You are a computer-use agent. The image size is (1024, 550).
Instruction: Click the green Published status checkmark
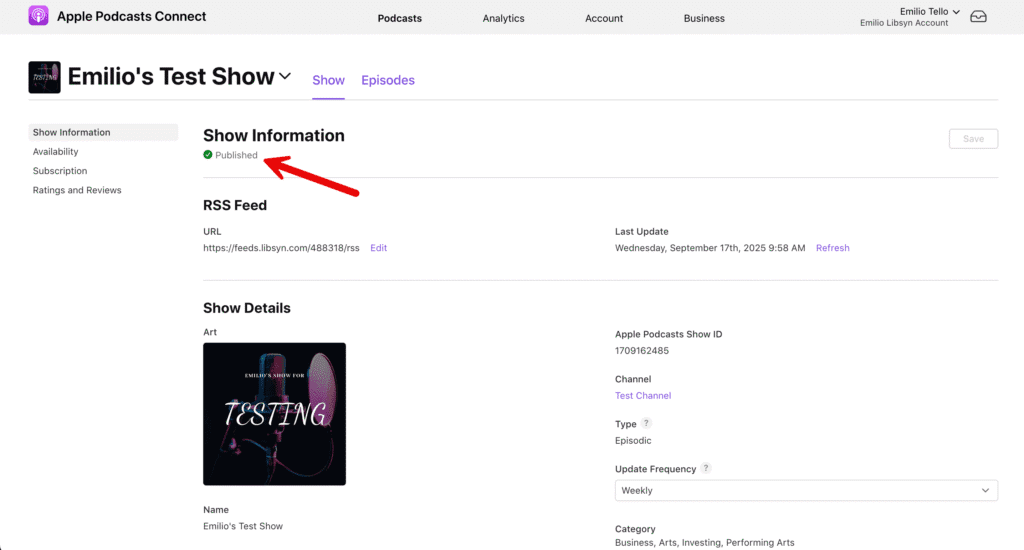pyautogui.click(x=208, y=155)
